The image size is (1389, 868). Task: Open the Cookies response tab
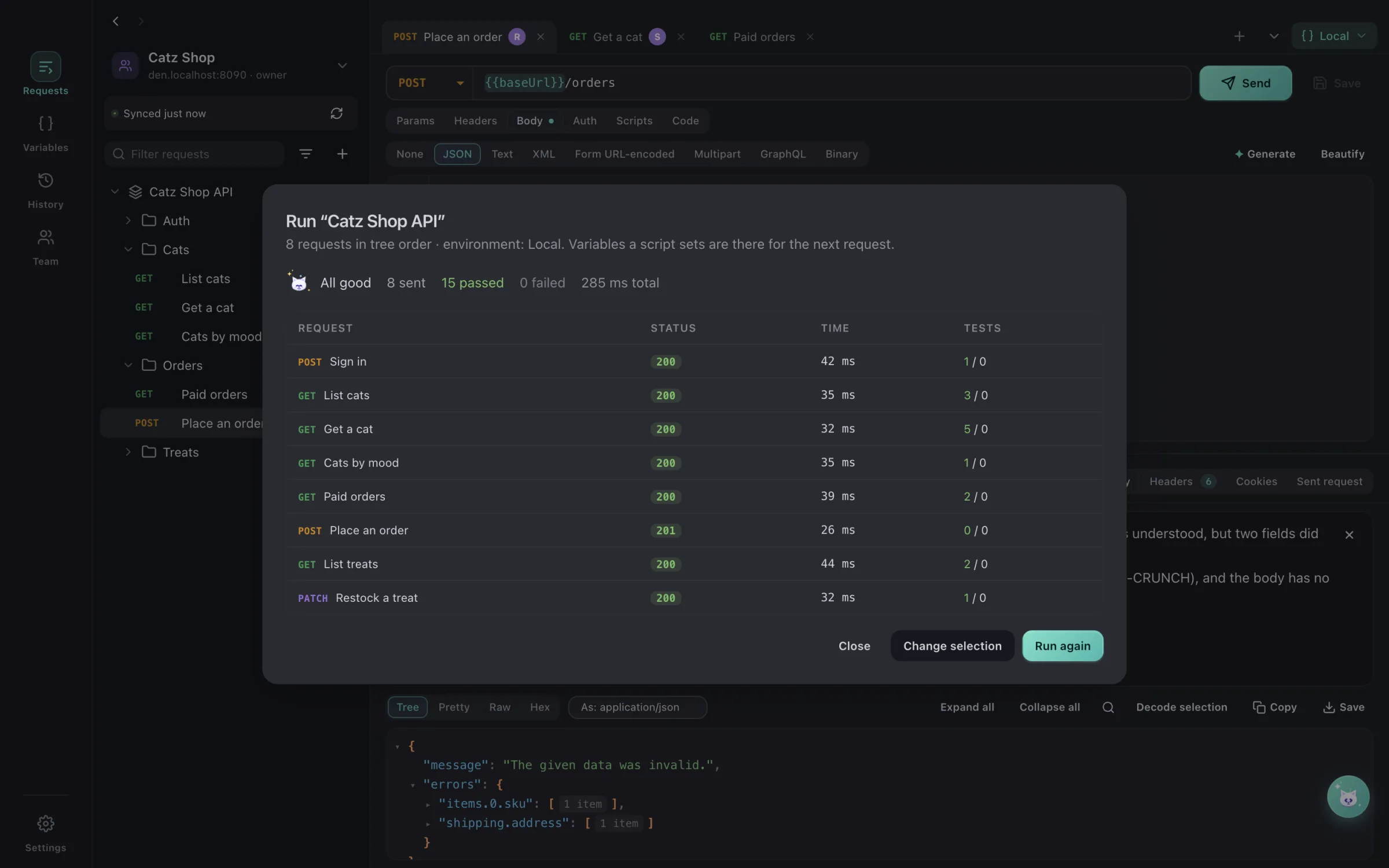[x=1256, y=481]
